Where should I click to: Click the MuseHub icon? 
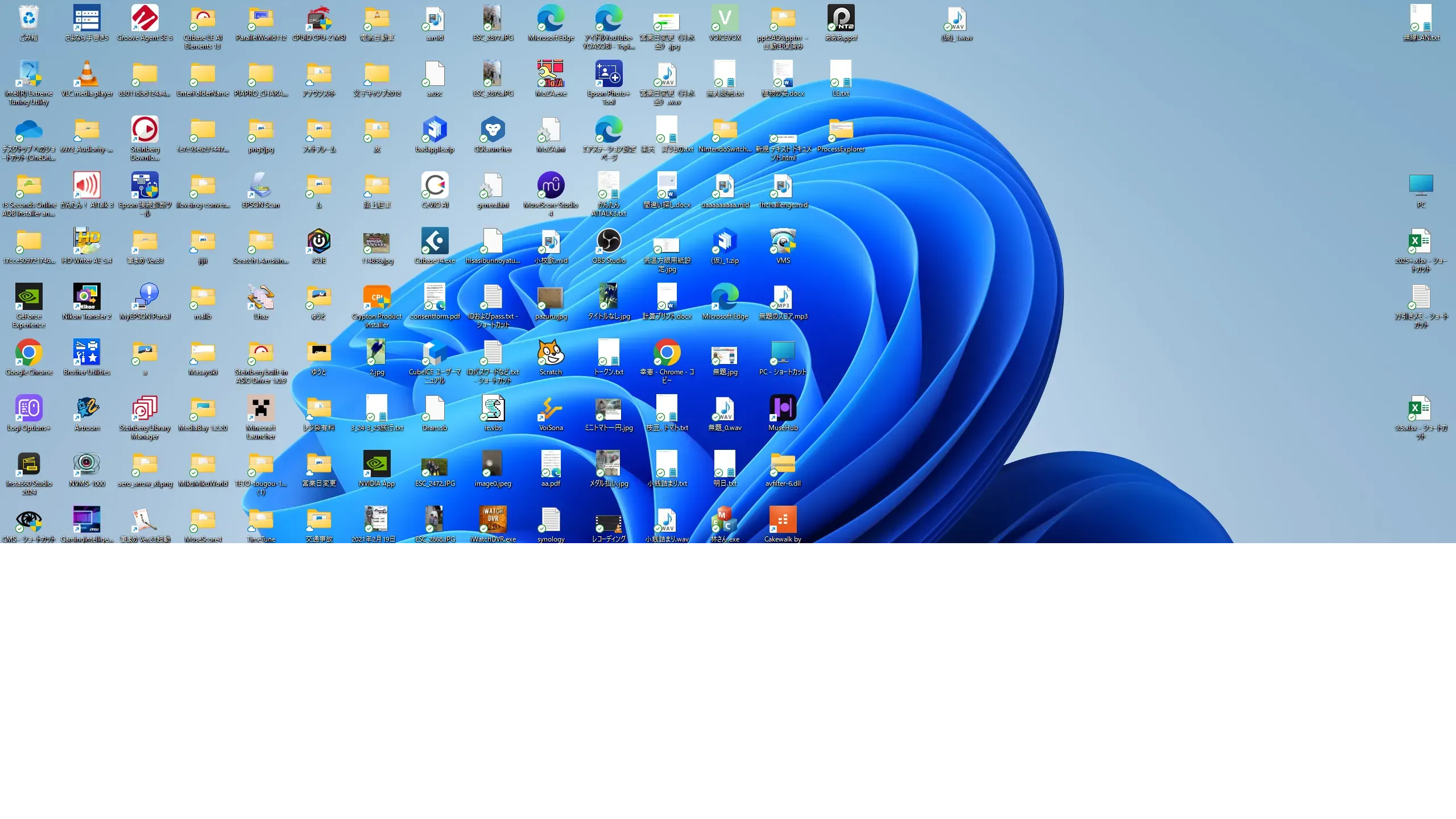(783, 408)
